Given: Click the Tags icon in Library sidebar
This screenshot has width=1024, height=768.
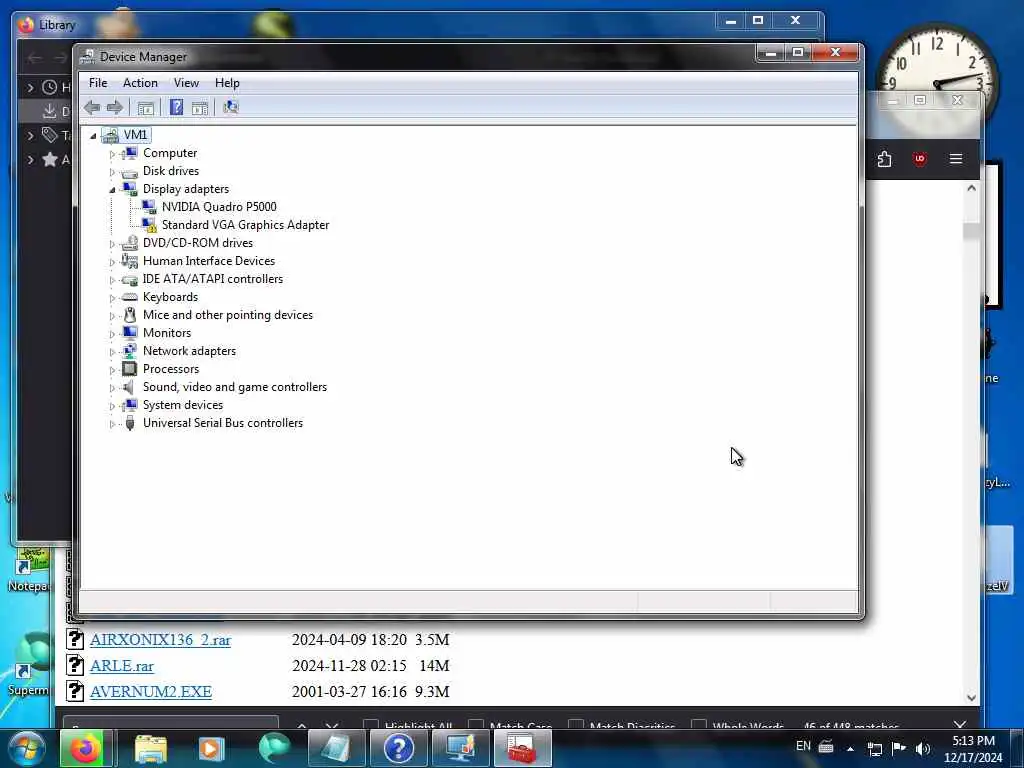Looking at the screenshot, I should [x=50, y=135].
